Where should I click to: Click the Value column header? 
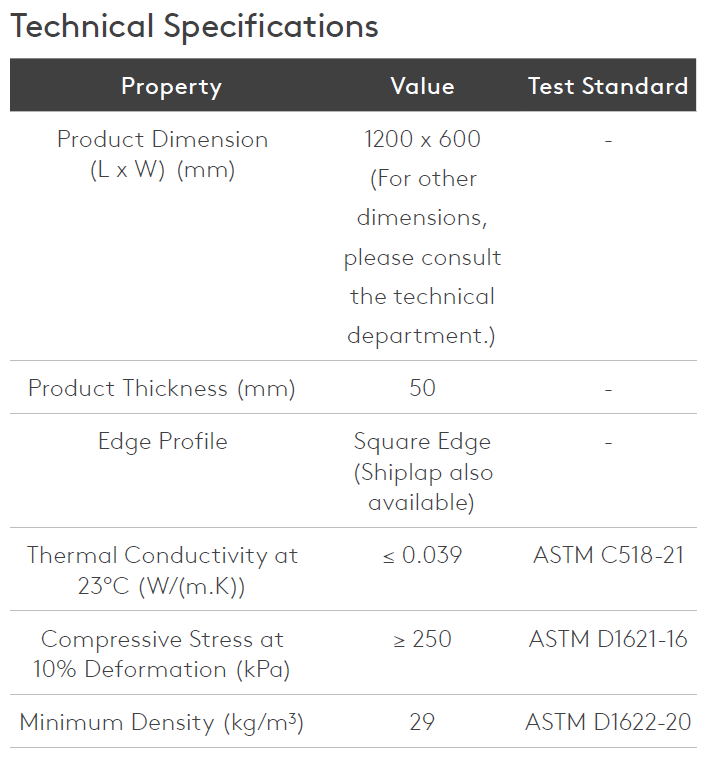click(422, 86)
